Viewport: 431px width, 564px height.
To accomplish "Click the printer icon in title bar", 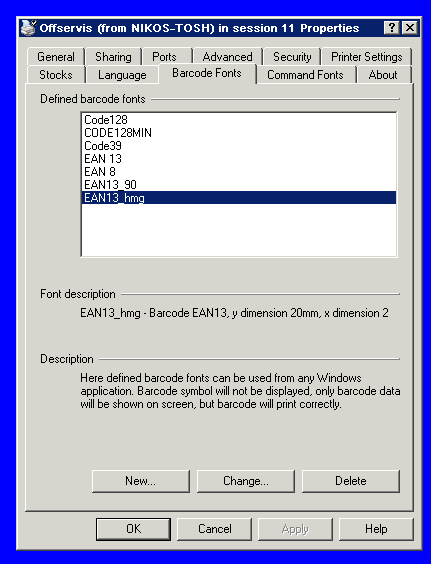I will tap(28, 28).
